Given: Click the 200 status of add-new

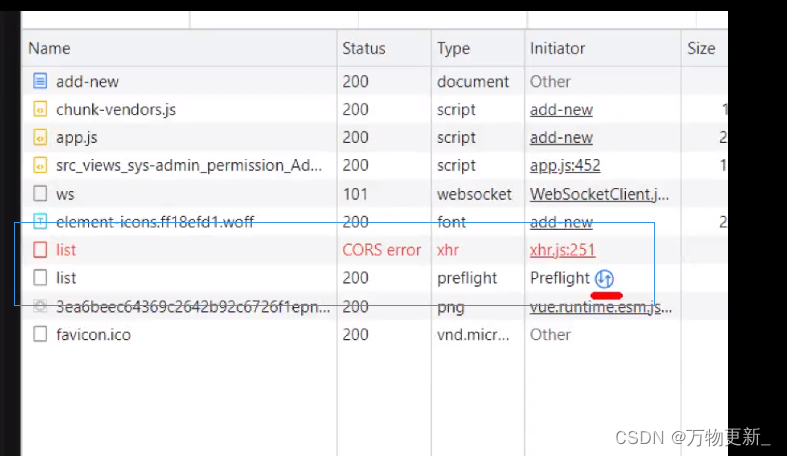Looking at the screenshot, I should 355,81.
